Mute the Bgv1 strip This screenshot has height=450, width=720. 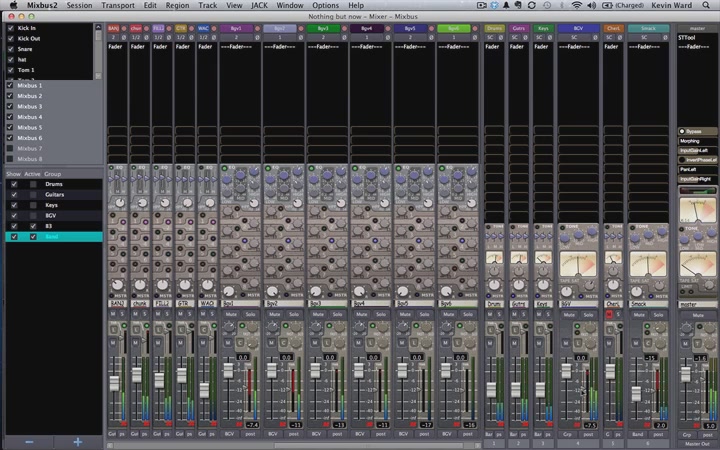click(231, 315)
